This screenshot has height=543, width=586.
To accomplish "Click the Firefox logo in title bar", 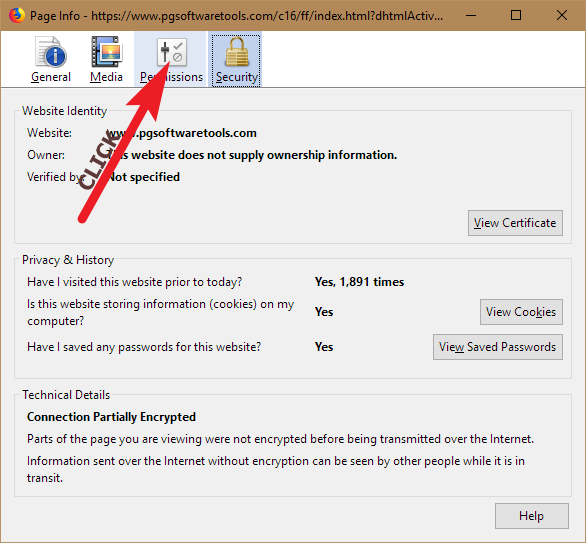I will point(16,15).
